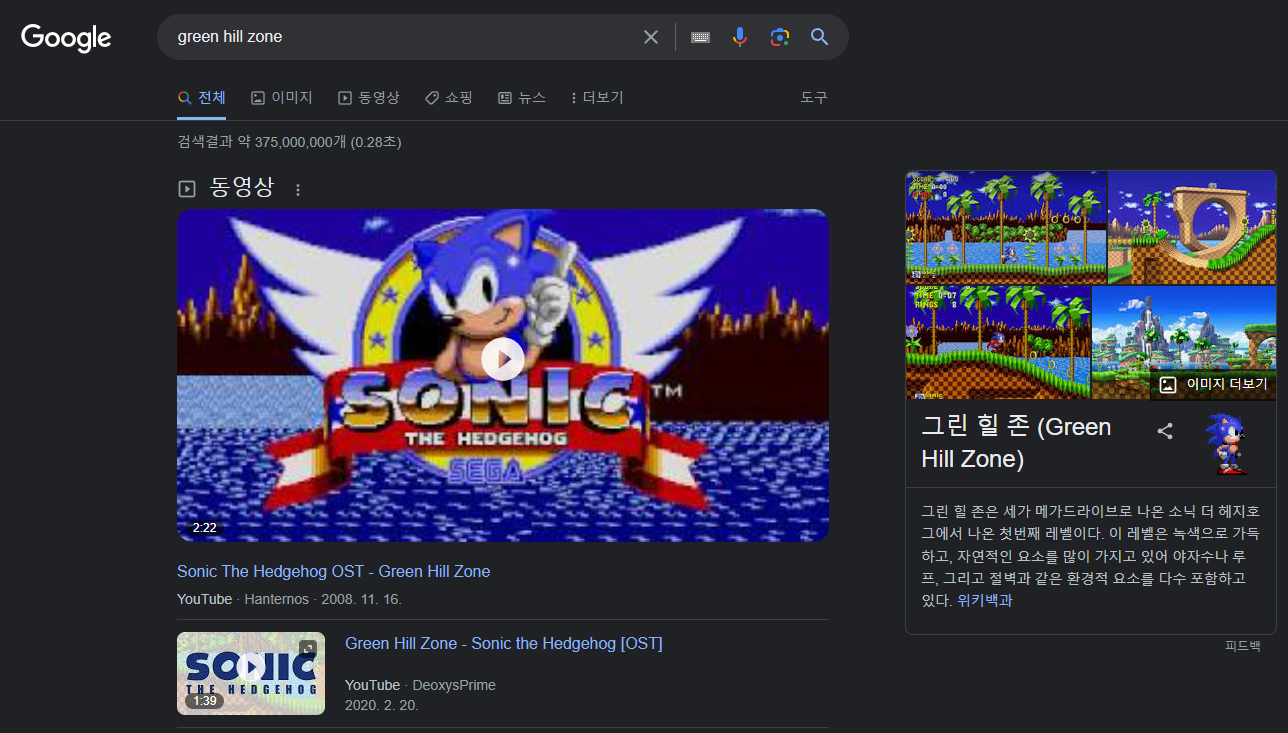Click 이미지 더보기 button
The width and height of the screenshot is (1288, 733).
point(1213,384)
